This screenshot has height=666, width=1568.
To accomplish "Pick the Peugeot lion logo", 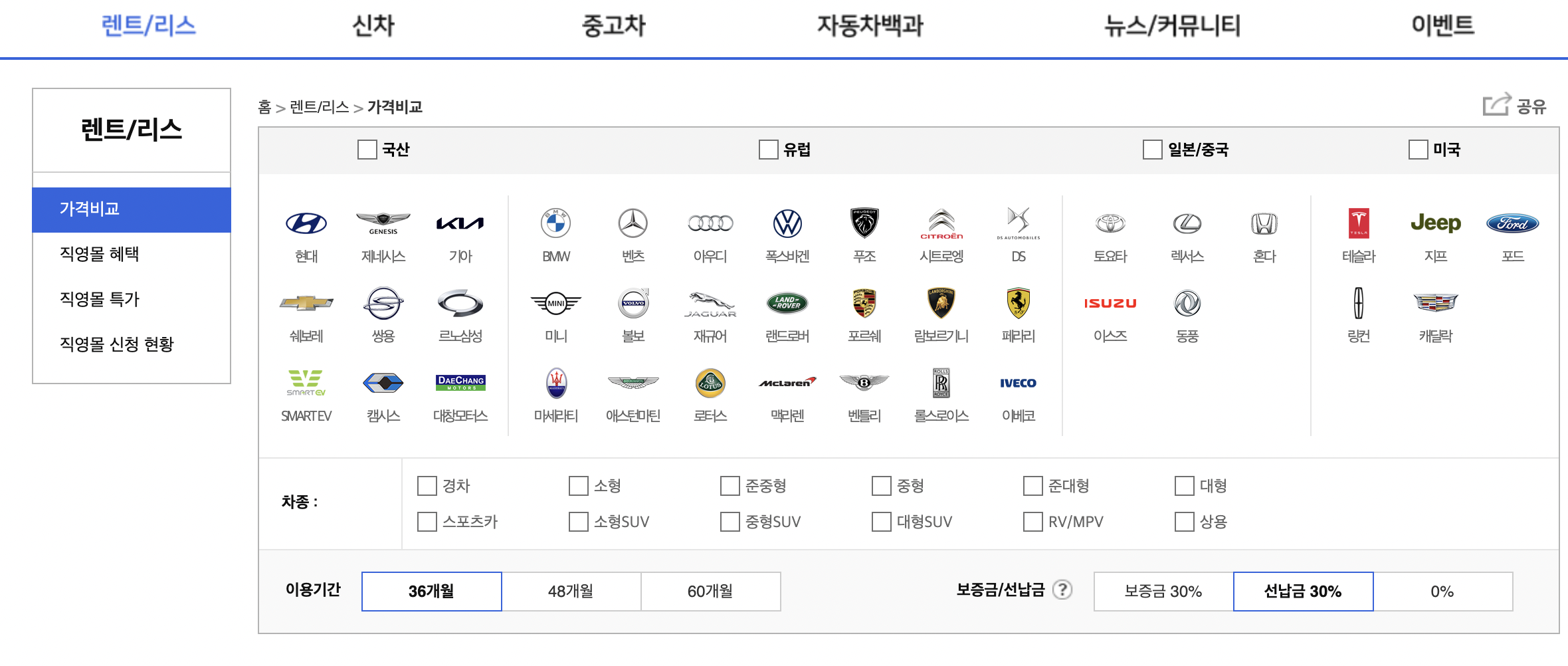I will [x=864, y=223].
